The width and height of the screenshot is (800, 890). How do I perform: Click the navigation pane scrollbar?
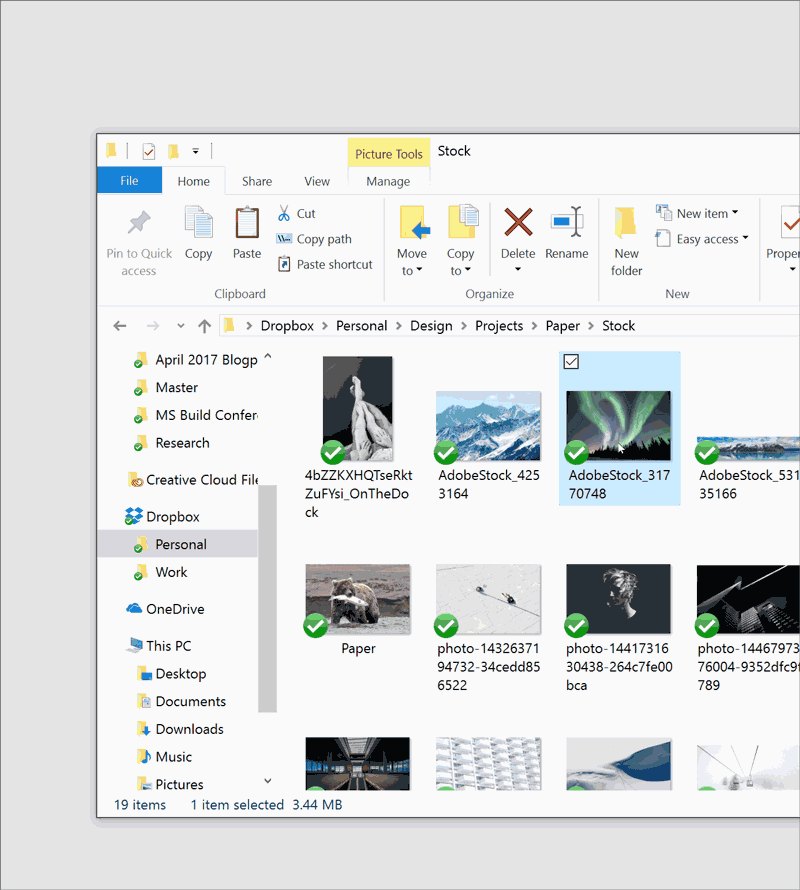click(x=267, y=598)
